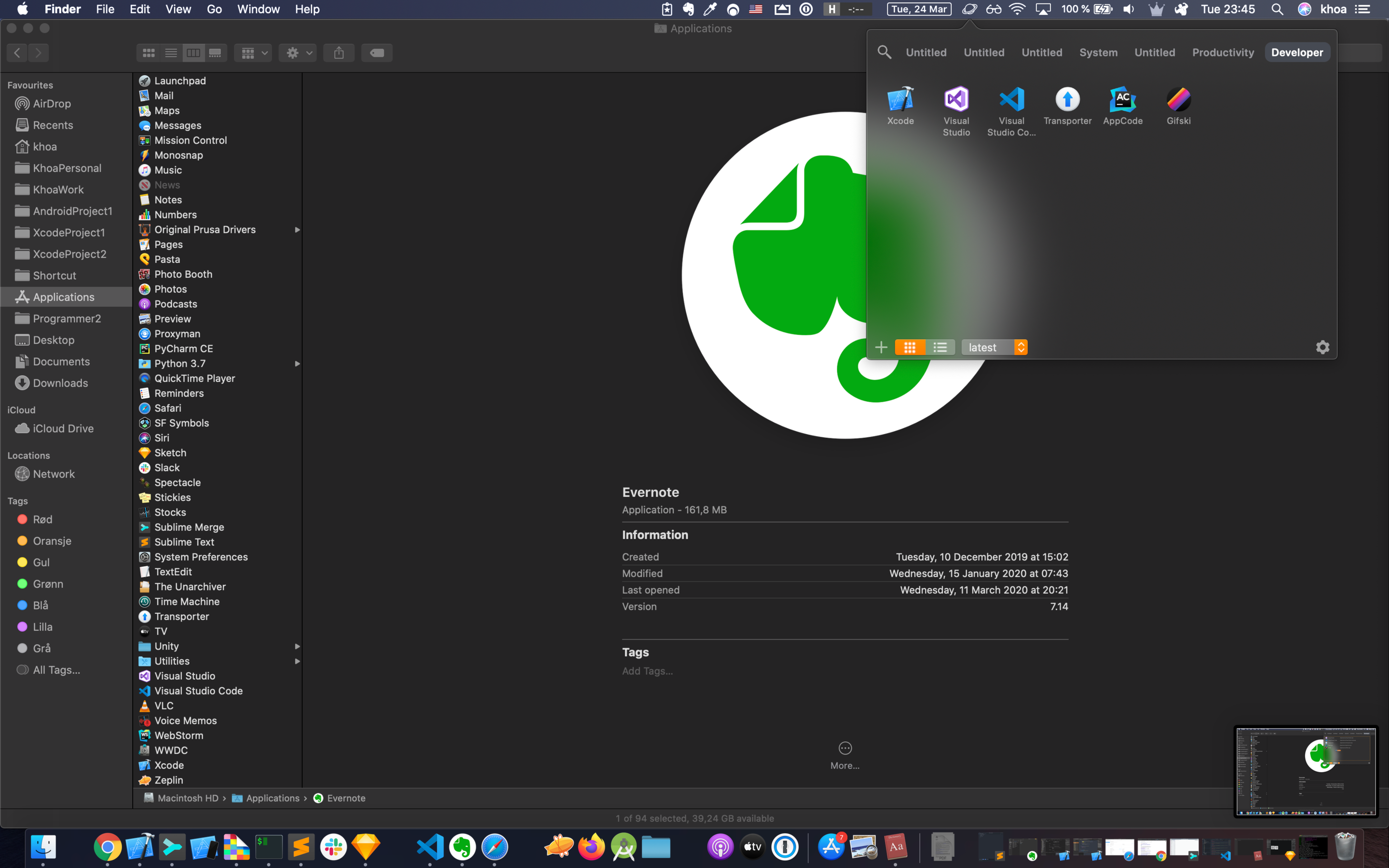Viewport: 1389px width, 868px height.
Task: Click the Rød red tag
Action: [x=66, y=519]
